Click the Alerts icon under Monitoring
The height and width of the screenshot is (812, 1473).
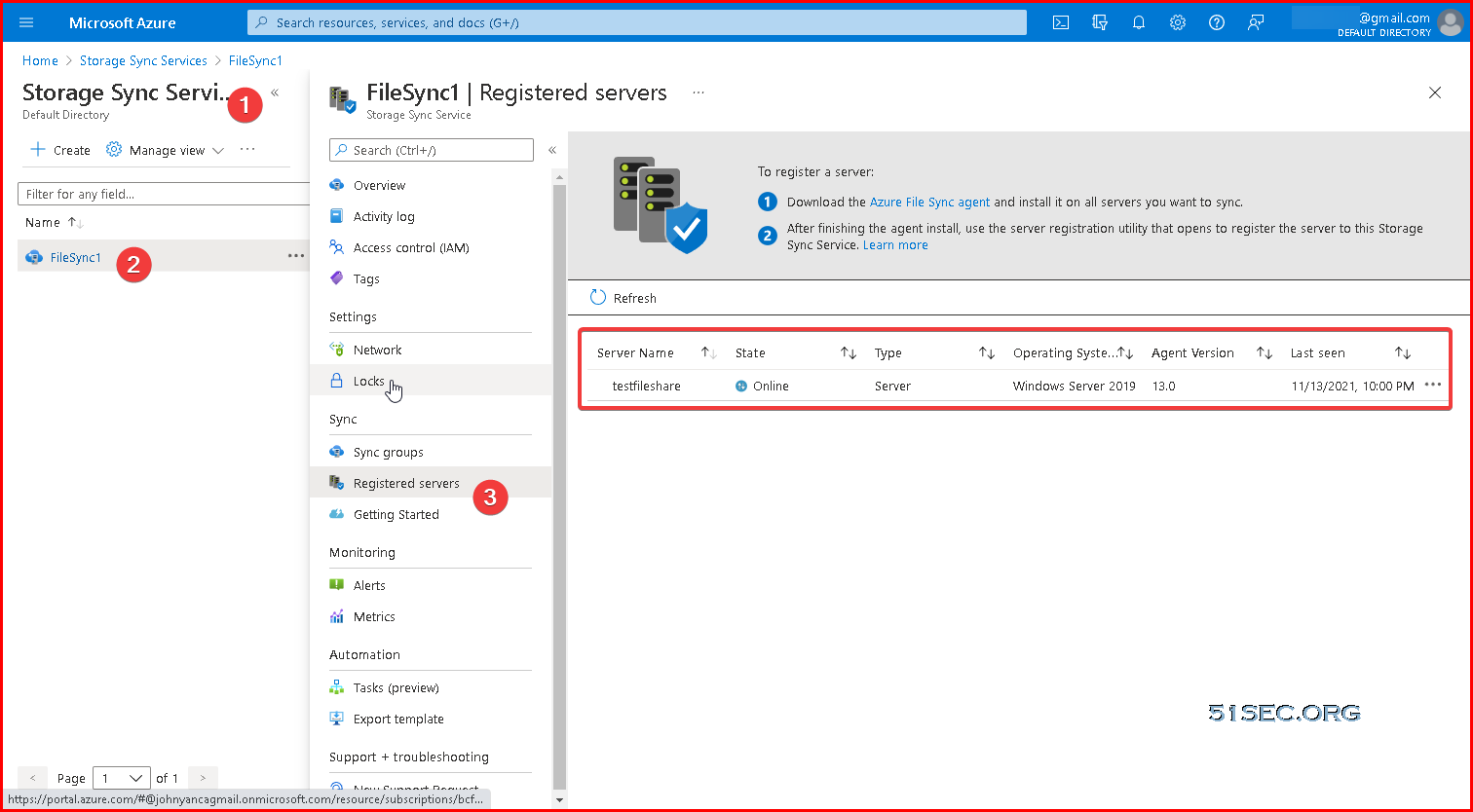pos(337,585)
